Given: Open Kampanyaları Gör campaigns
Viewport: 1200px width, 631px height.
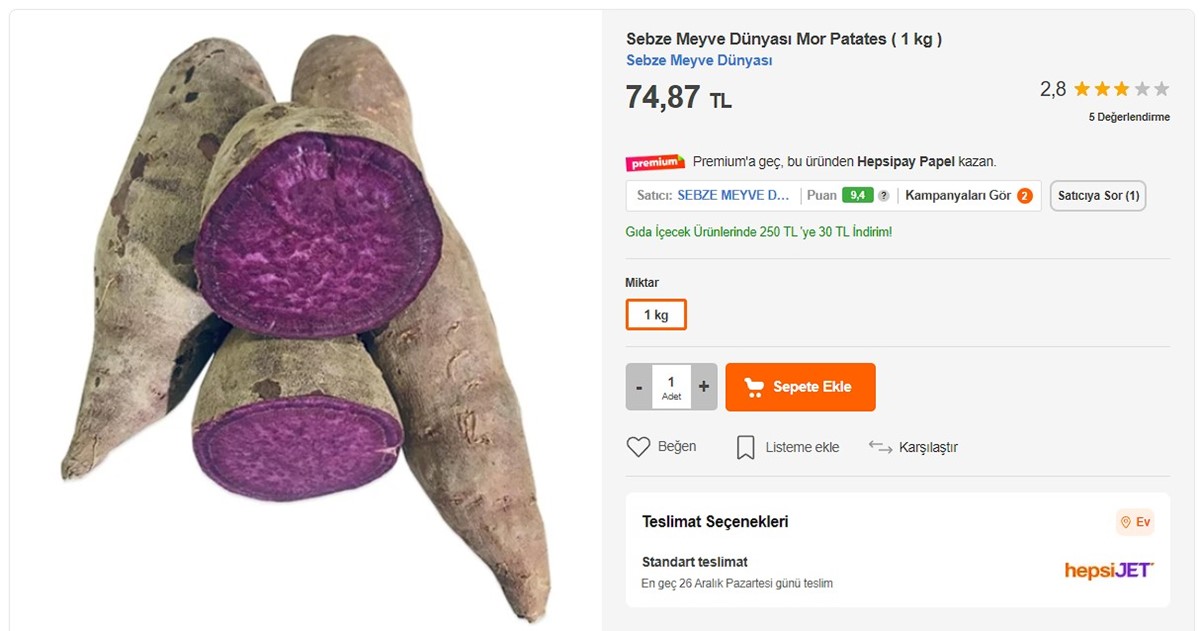Looking at the screenshot, I should pyautogui.click(x=962, y=195).
